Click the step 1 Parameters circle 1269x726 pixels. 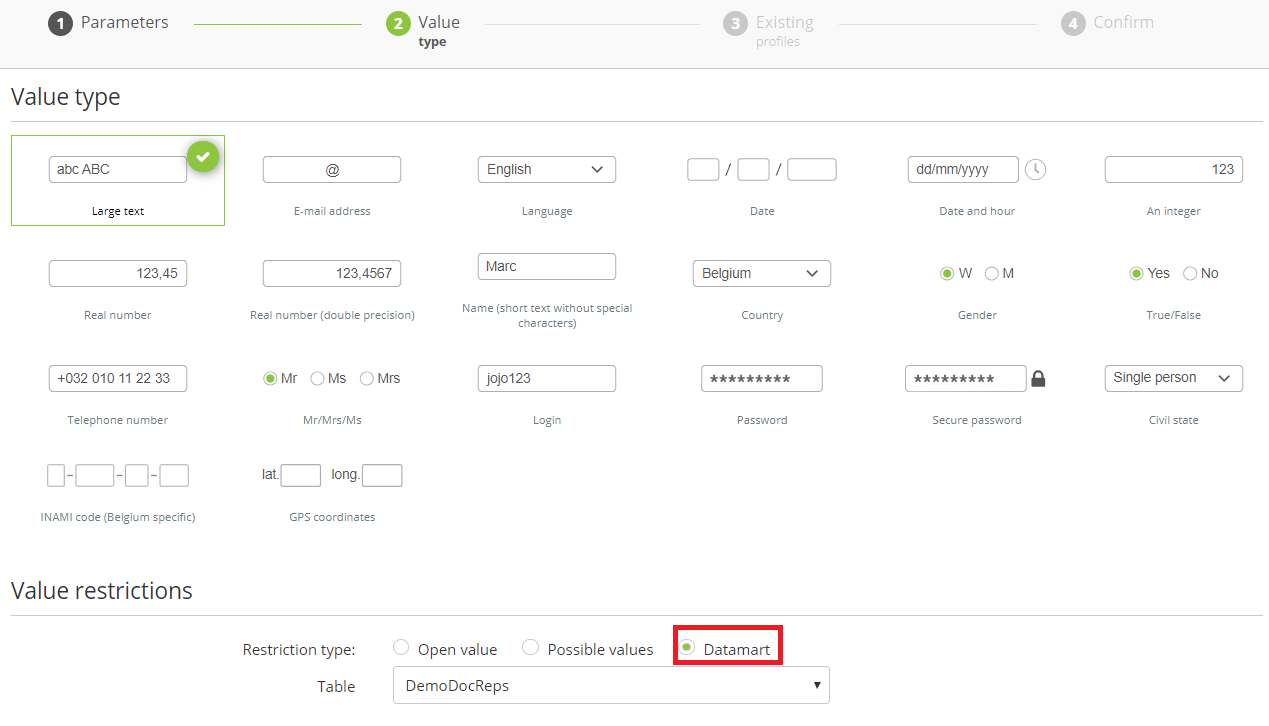[60, 23]
